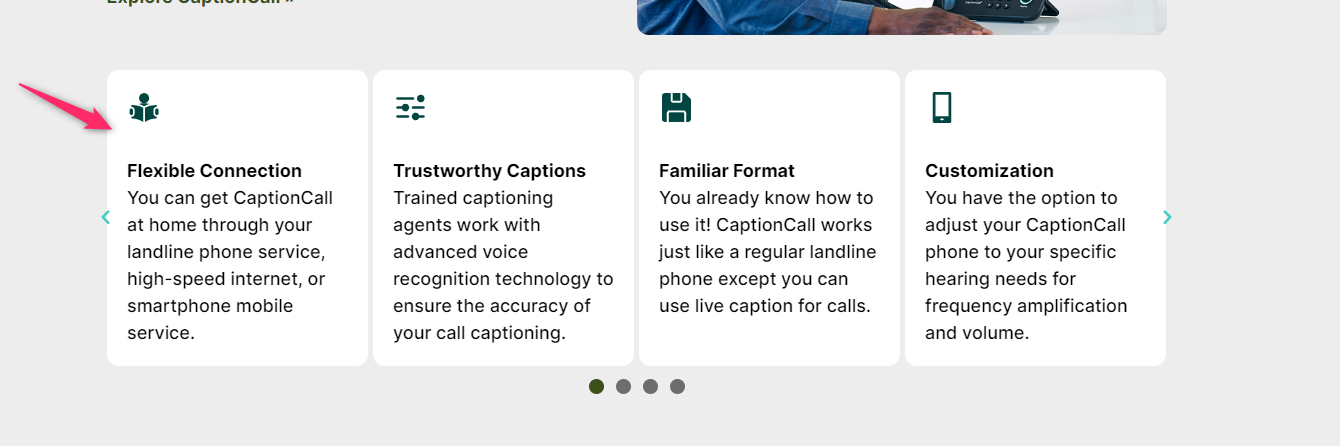Open the Explore CaptionCall link
The image size is (1340, 446).
pos(200,2)
